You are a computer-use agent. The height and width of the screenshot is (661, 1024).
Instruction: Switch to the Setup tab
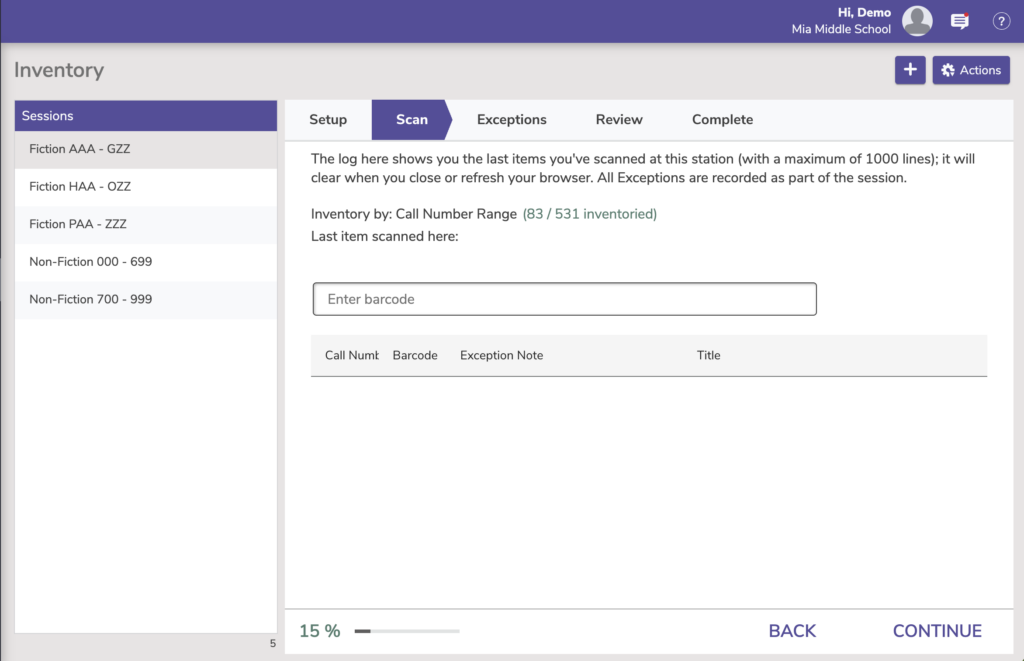[x=328, y=120]
